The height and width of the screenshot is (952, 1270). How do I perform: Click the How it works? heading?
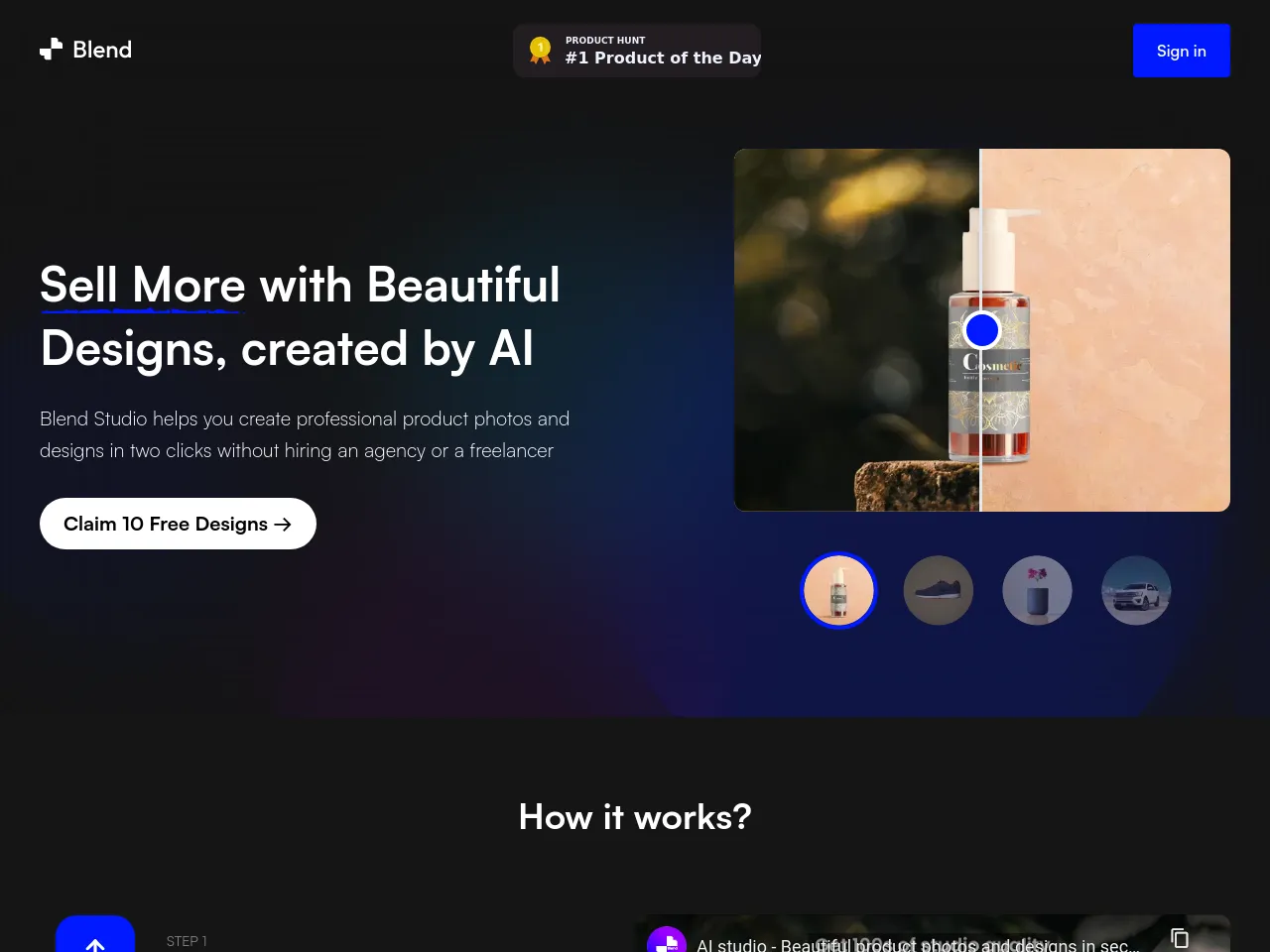pos(635,817)
